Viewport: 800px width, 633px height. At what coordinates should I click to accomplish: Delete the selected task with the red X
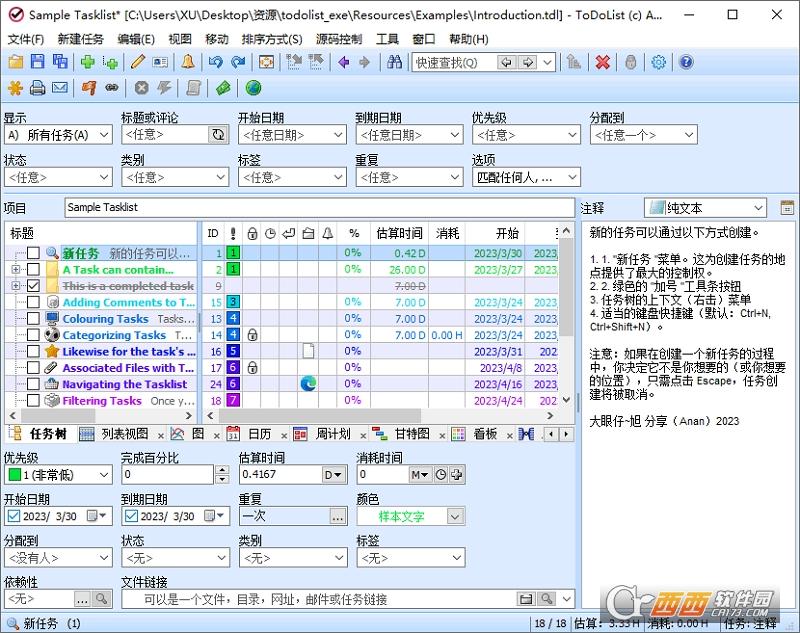603,62
